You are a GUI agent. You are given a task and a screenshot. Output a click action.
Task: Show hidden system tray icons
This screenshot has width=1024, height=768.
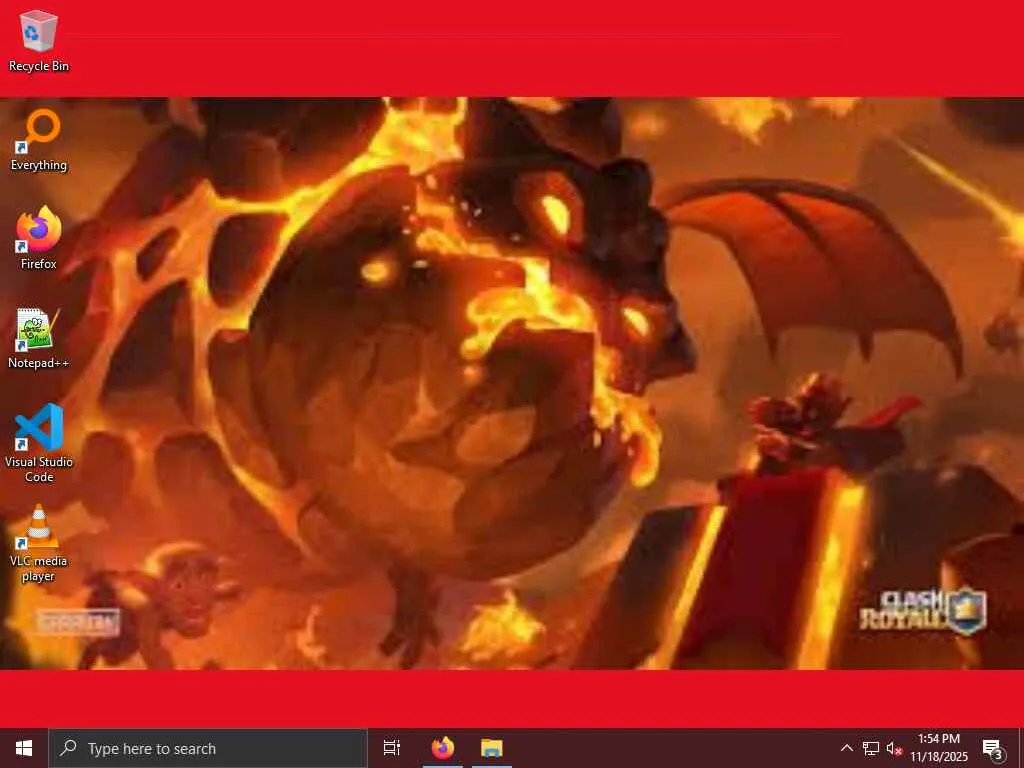click(x=846, y=748)
